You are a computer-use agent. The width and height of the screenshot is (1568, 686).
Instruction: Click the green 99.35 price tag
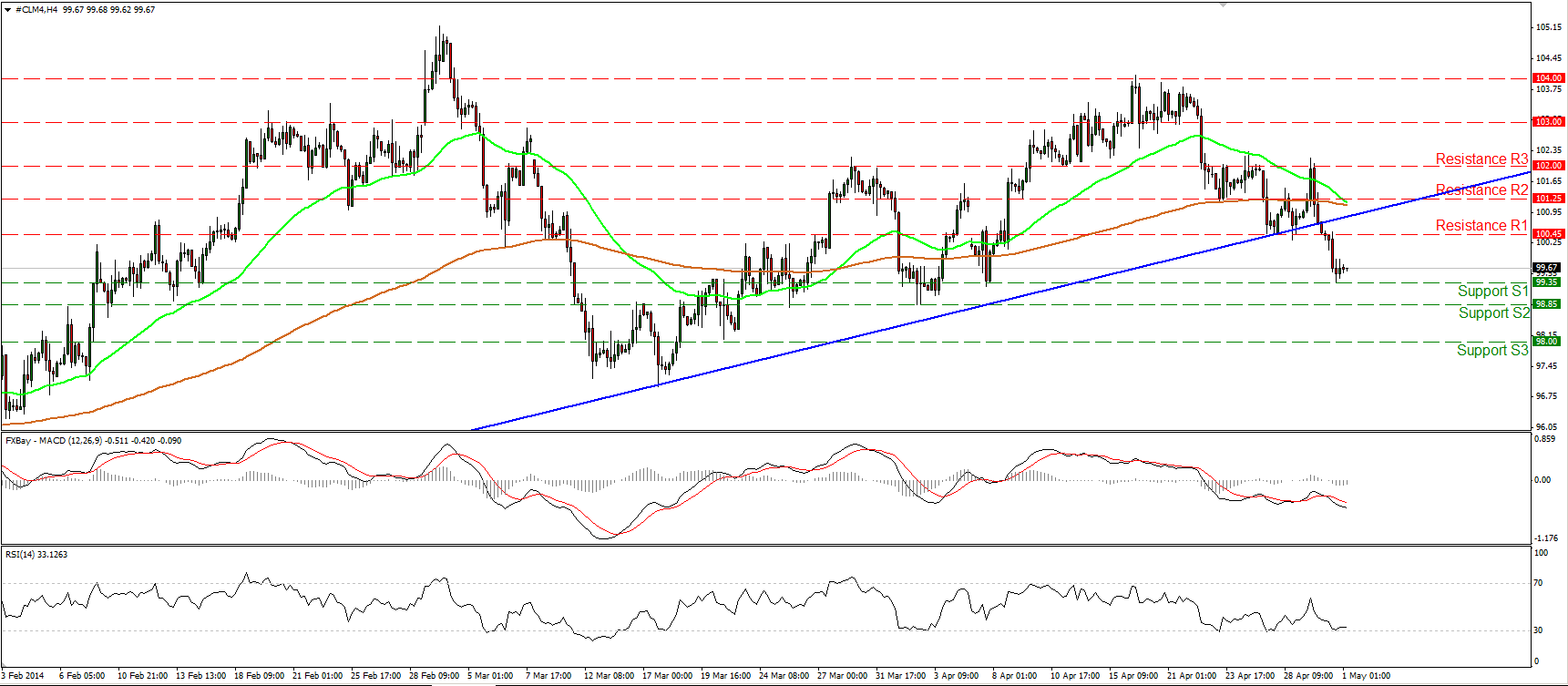tap(1547, 282)
